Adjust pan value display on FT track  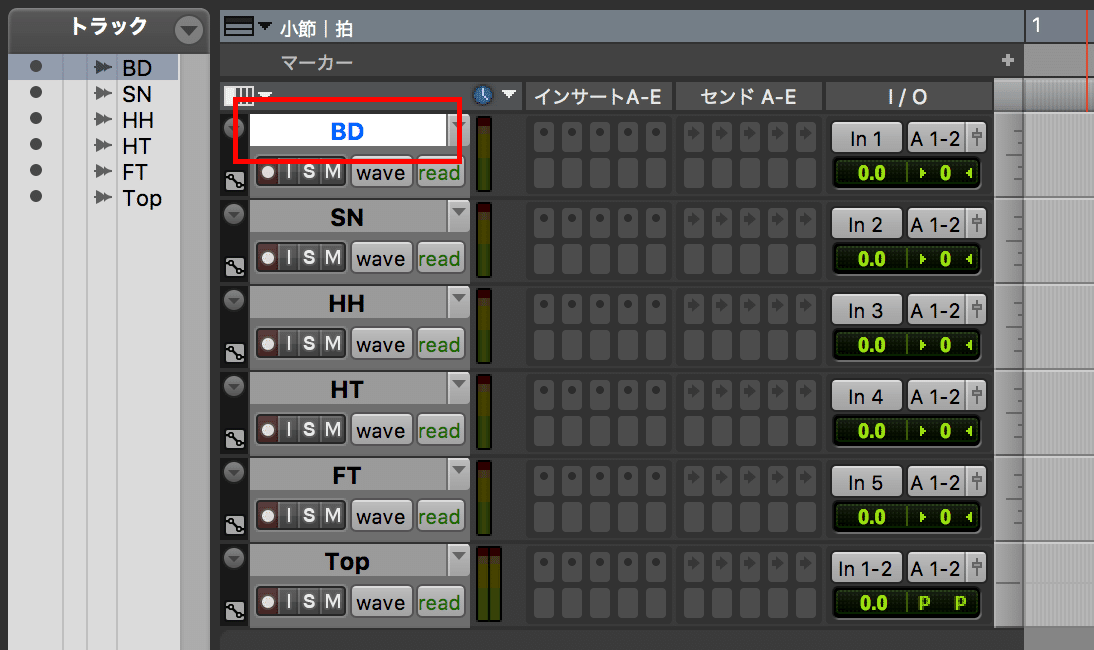(945, 517)
